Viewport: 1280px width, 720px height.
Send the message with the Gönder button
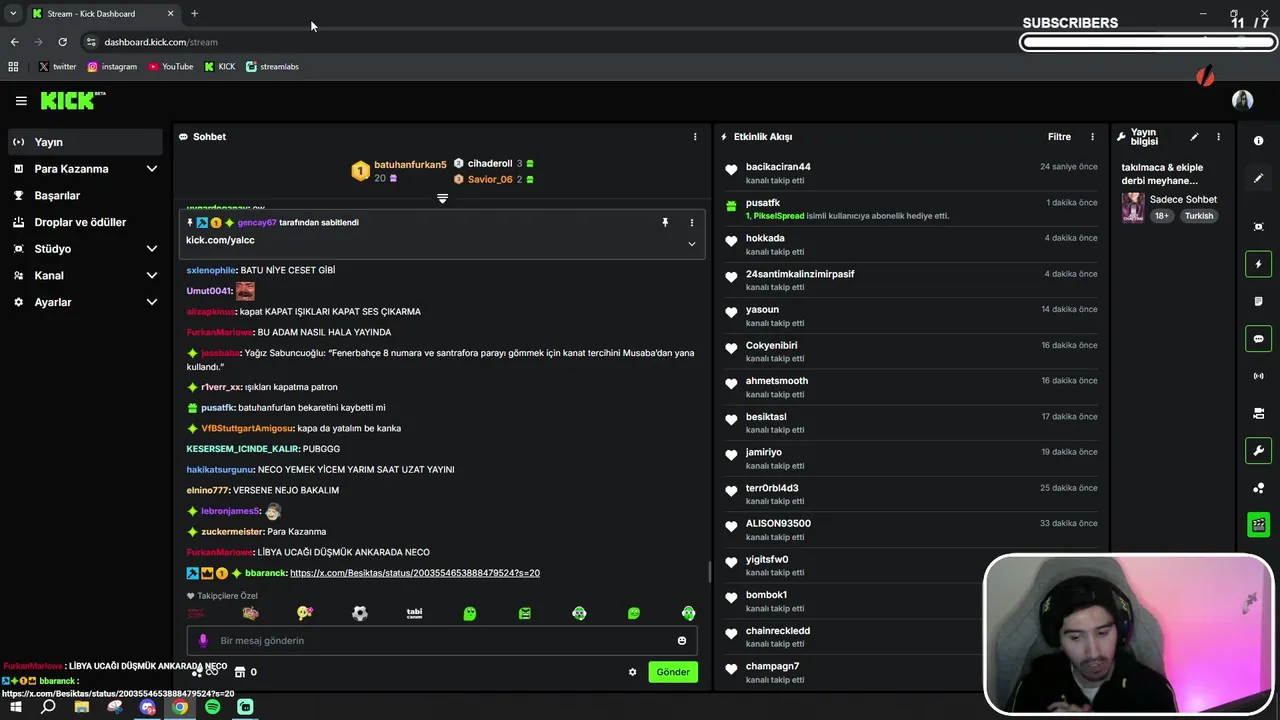(672, 672)
